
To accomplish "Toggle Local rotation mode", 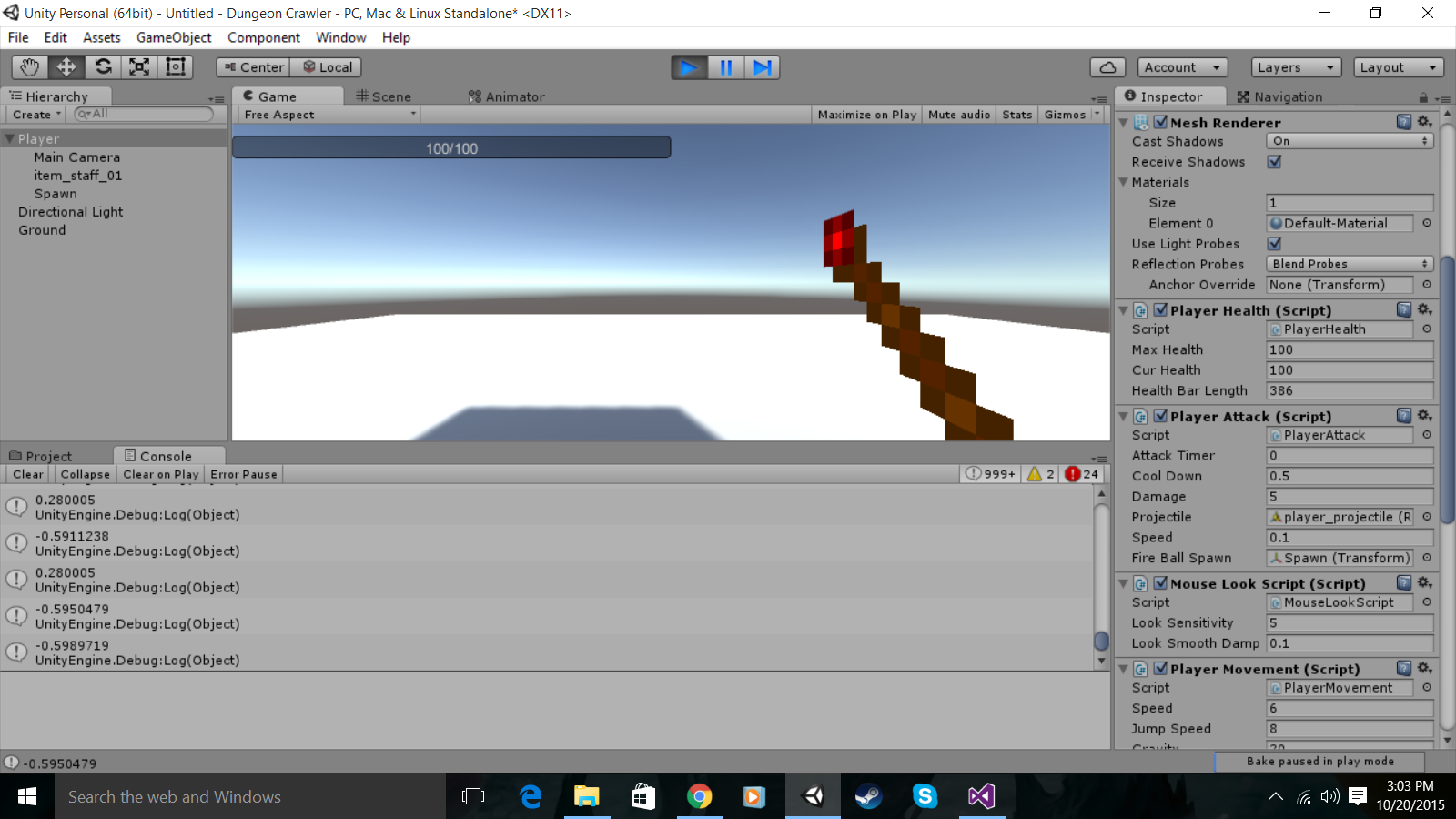I will coord(326,67).
